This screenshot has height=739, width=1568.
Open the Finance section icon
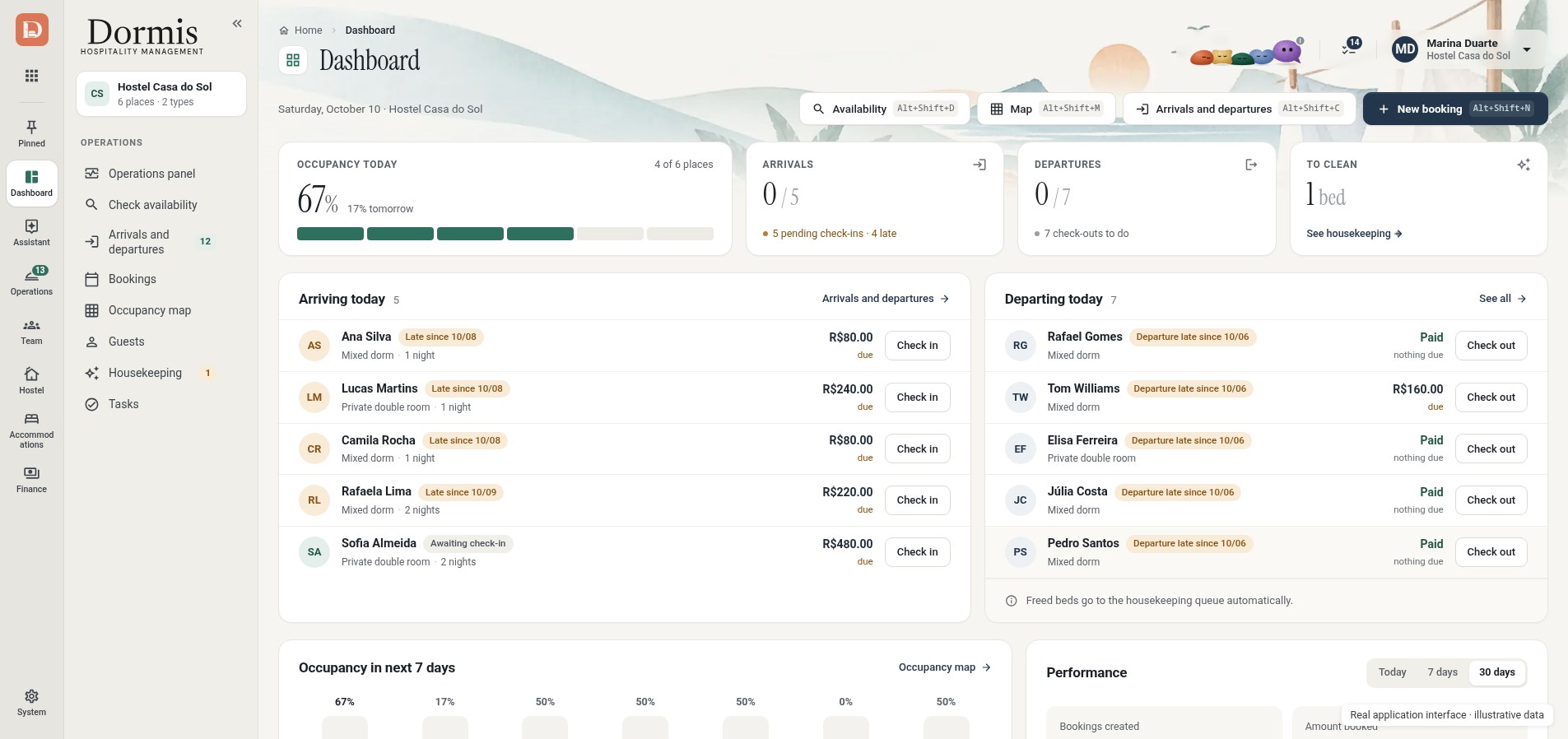coord(31,480)
